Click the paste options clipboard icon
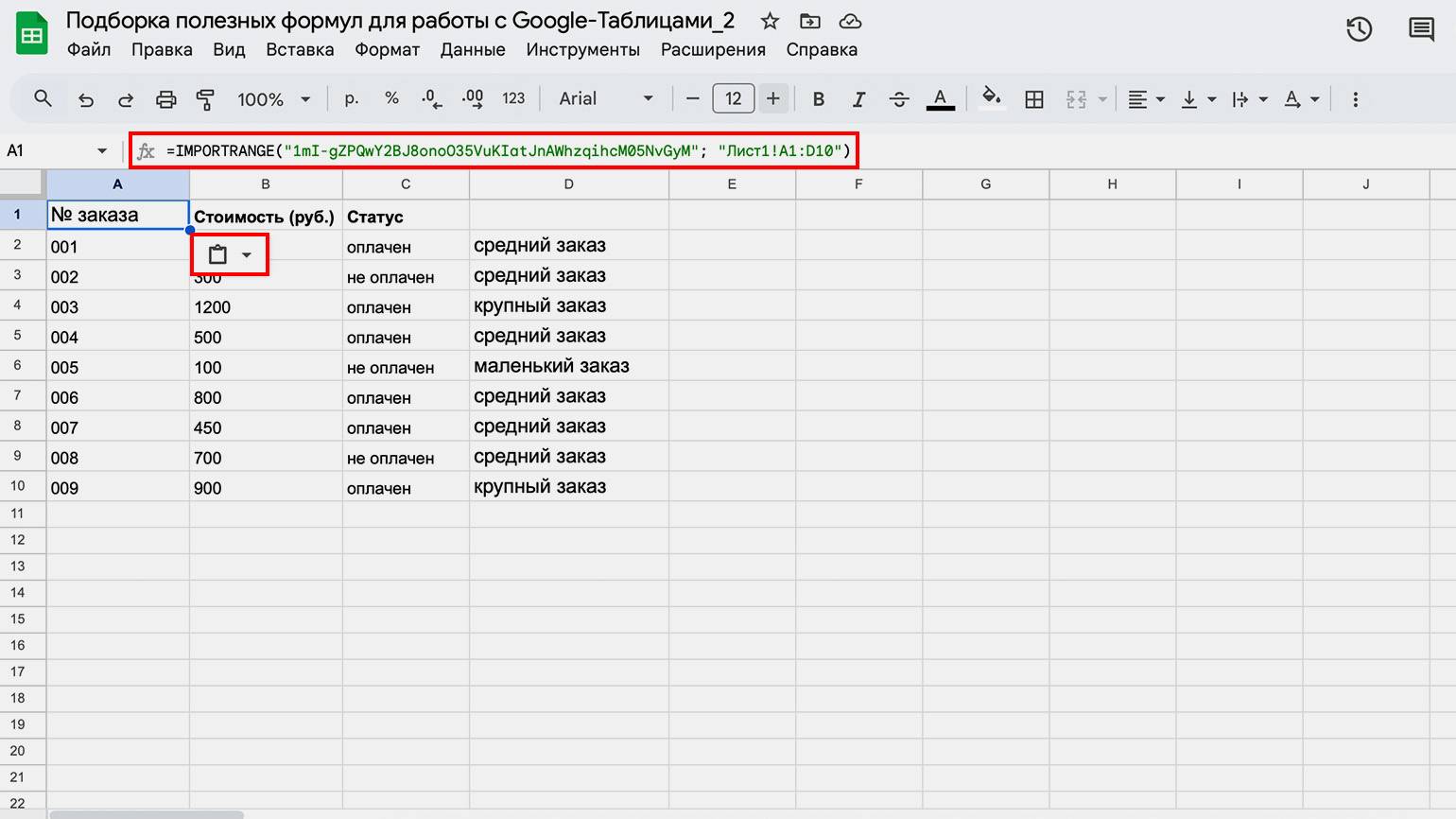The image size is (1456, 819). (x=217, y=254)
